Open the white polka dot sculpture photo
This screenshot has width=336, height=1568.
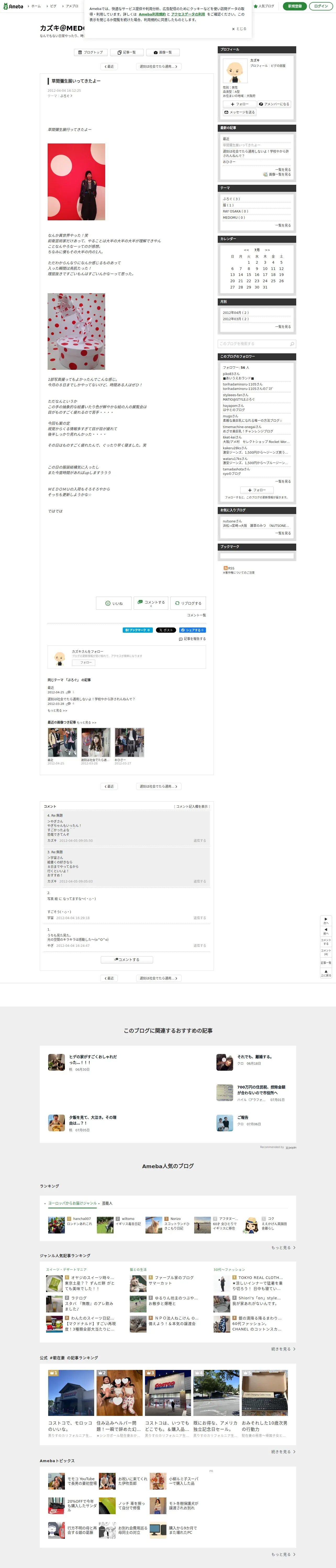point(76,331)
